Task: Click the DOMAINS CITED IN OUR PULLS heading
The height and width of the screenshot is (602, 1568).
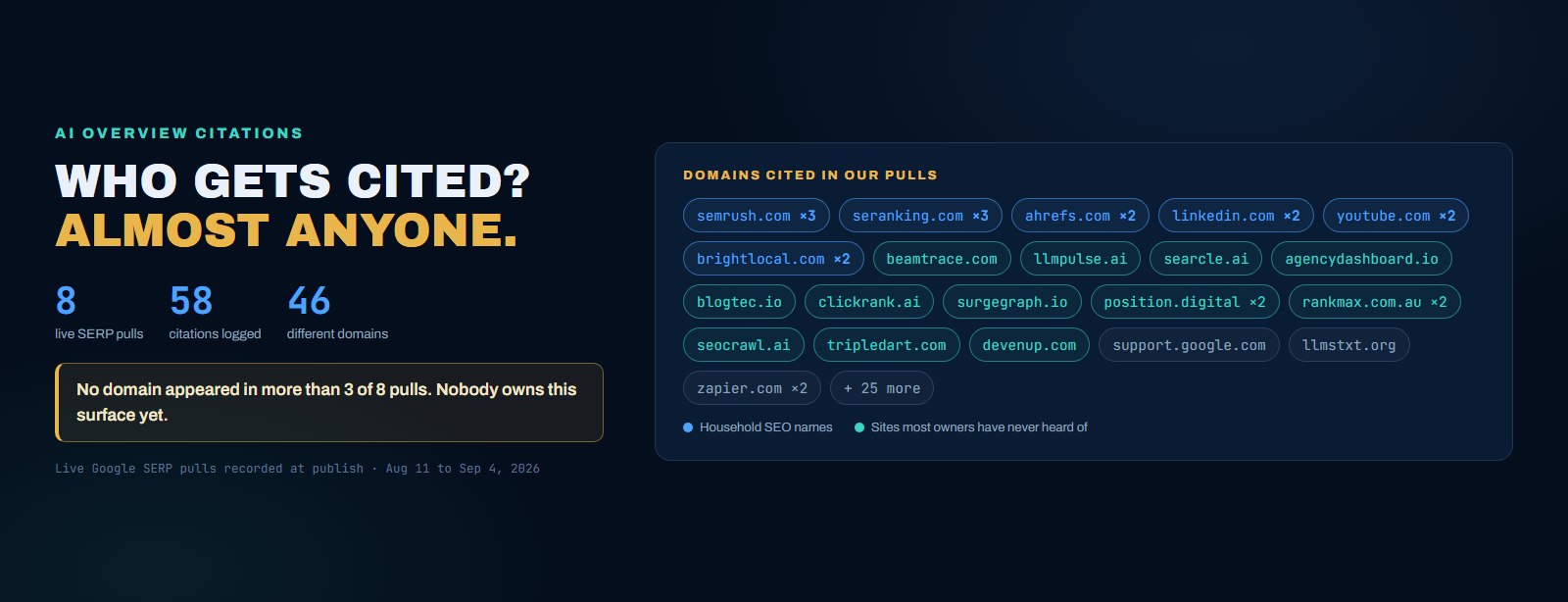Action: pyautogui.click(x=810, y=176)
